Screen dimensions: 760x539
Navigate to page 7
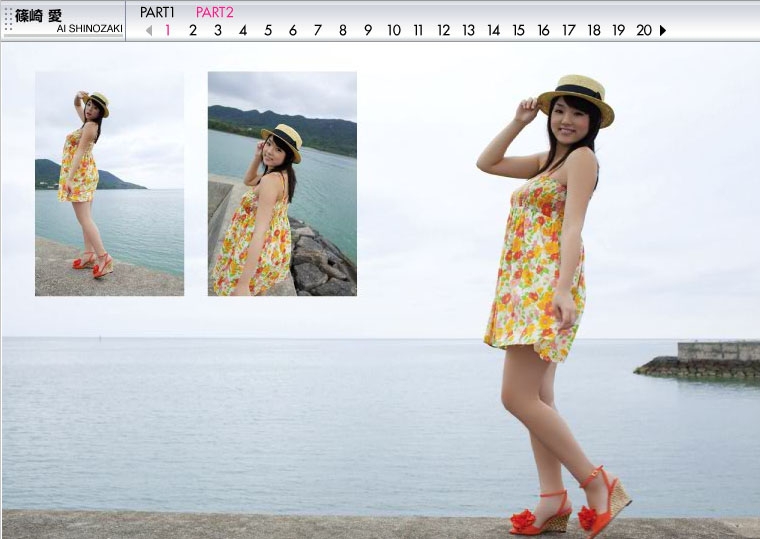pos(318,30)
